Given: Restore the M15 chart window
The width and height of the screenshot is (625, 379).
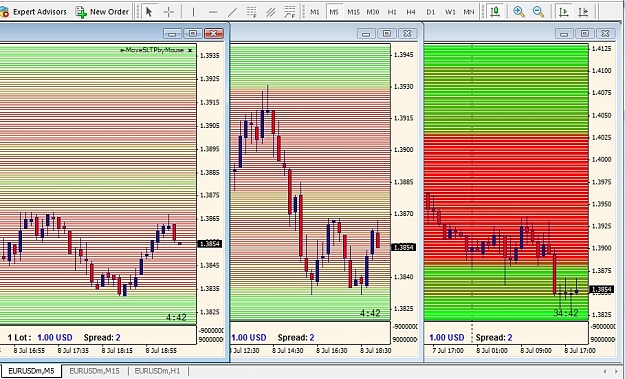Looking at the screenshot, I should (387, 33).
